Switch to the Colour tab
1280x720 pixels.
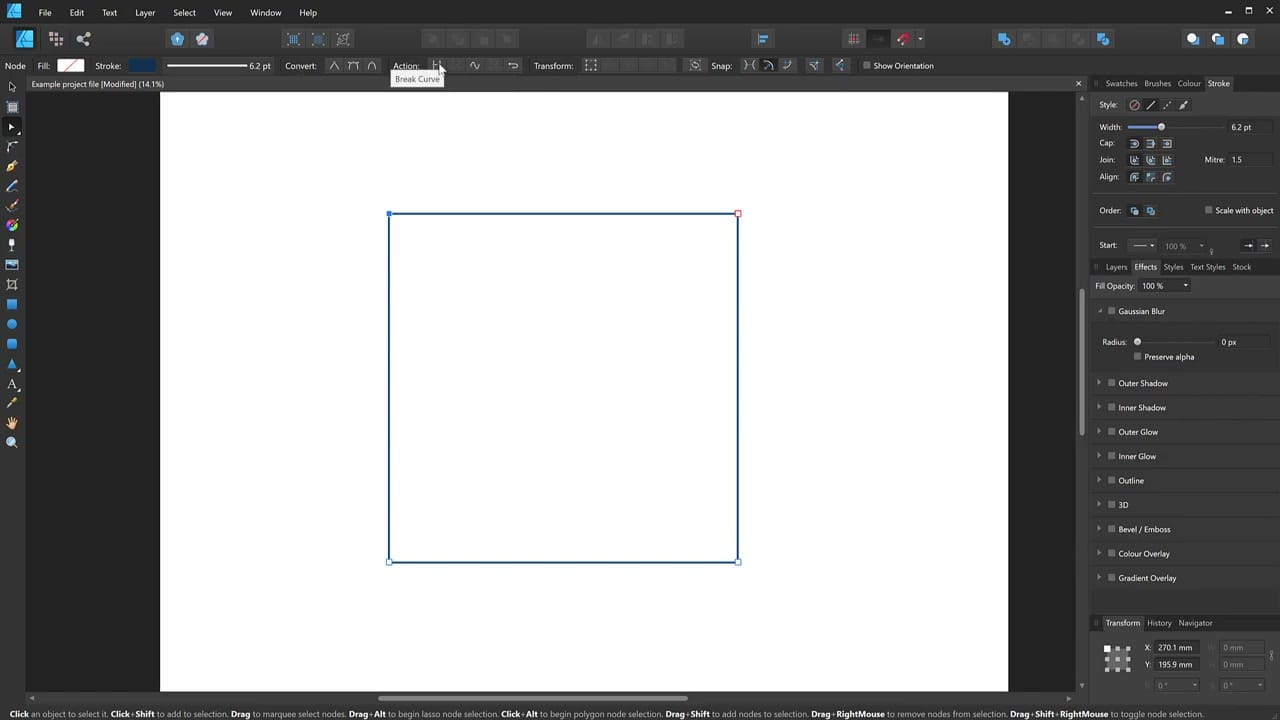tap(1189, 84)
